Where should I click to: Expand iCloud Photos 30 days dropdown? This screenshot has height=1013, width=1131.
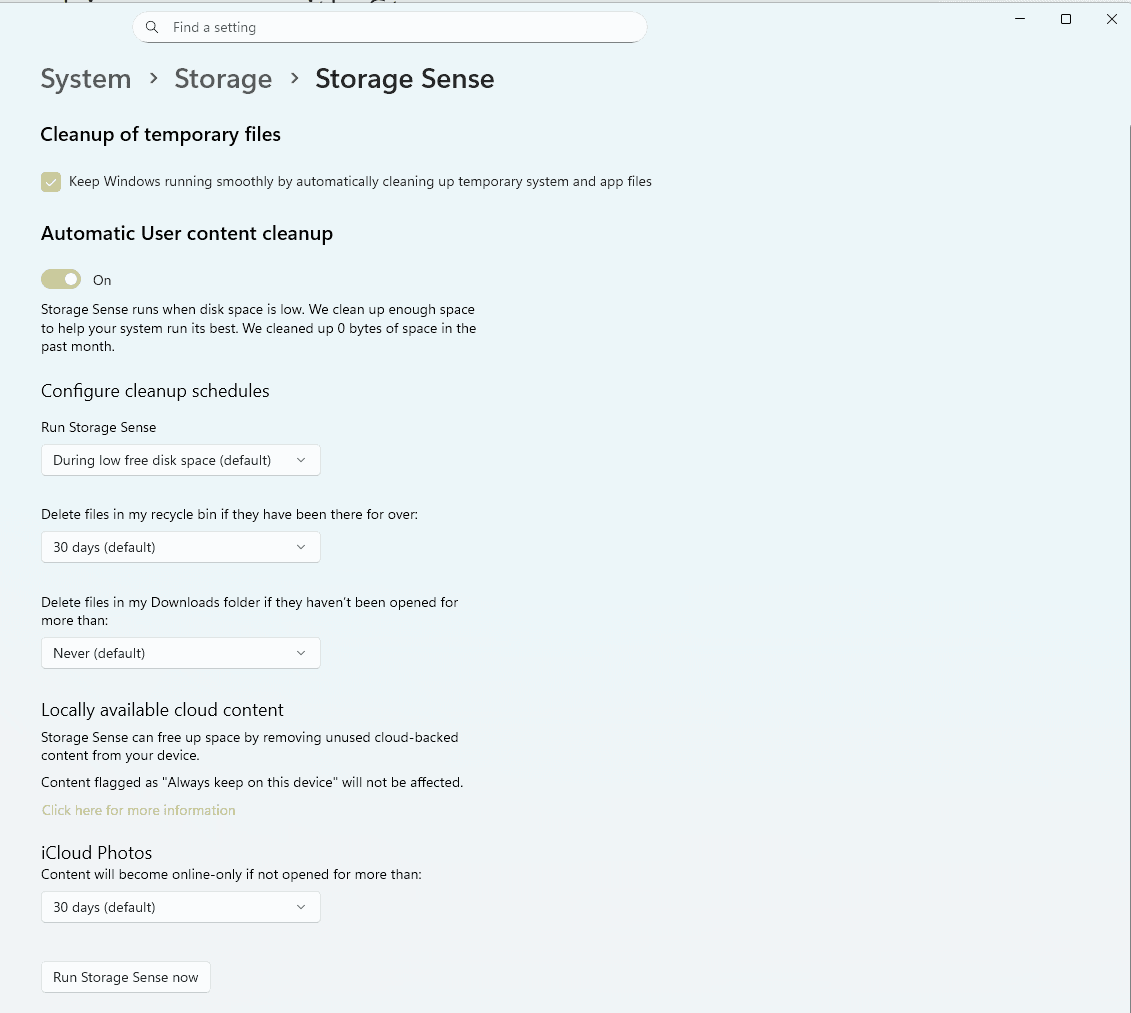click(x=180, y=907)
